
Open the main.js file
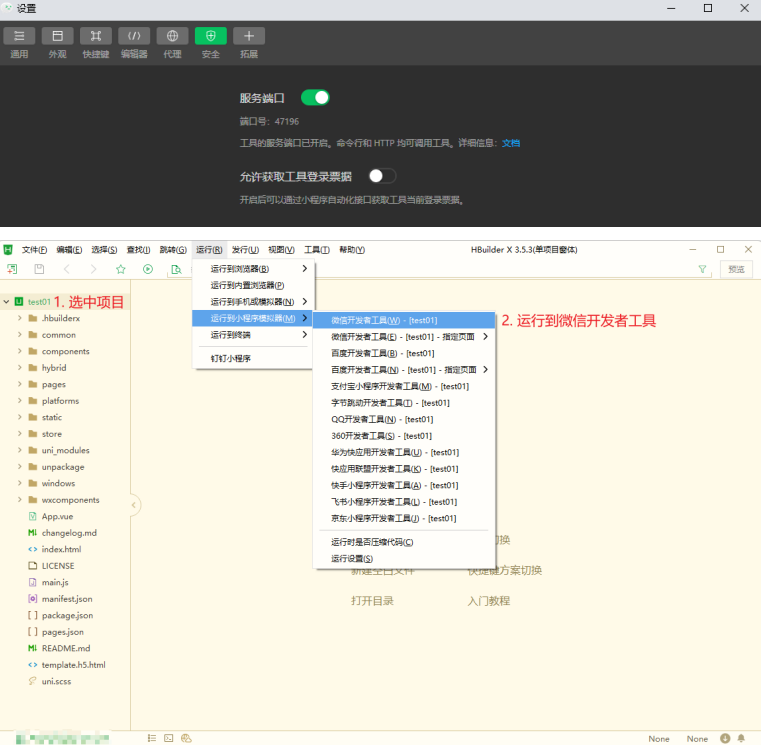click(x=55, y=582)
